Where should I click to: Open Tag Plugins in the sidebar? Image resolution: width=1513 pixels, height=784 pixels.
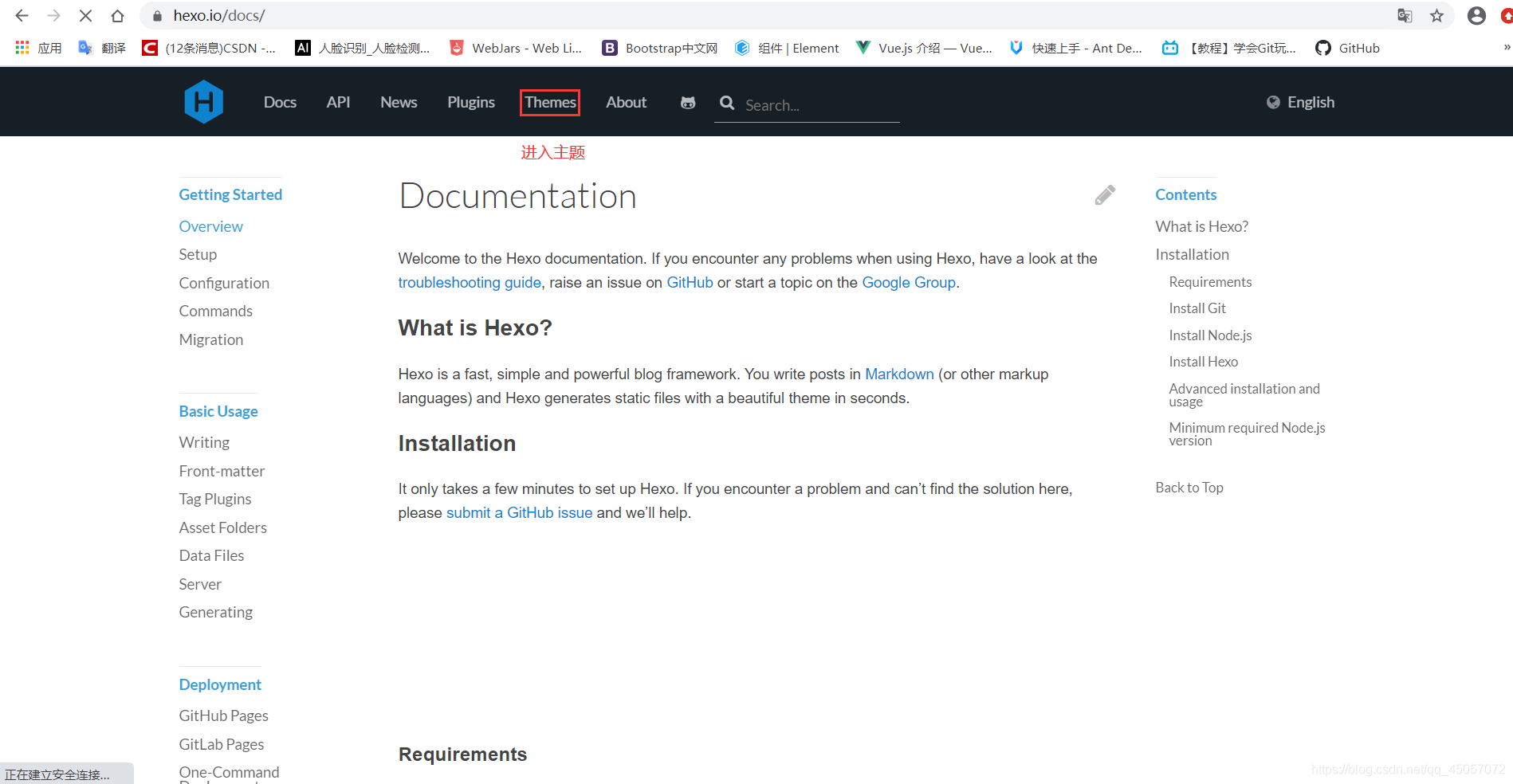215,499
